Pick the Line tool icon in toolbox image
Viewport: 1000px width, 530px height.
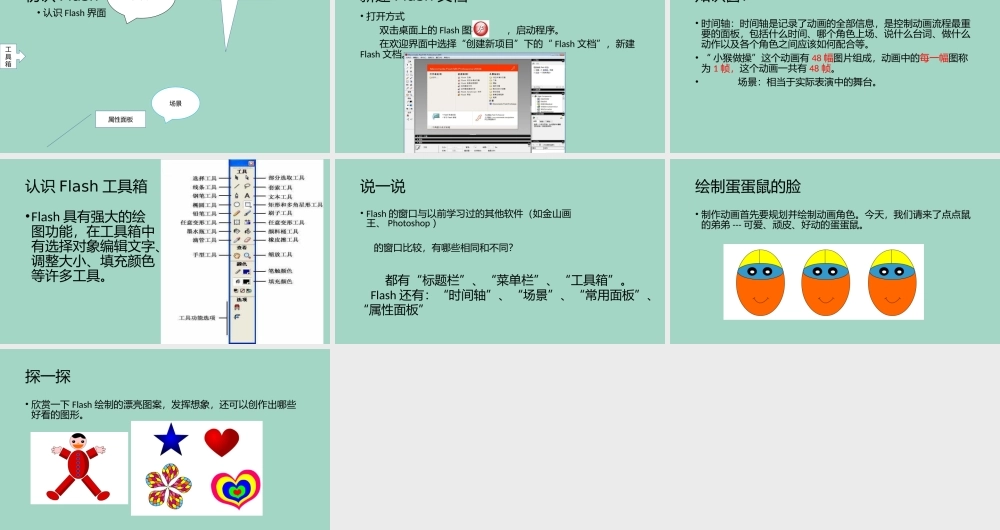(x=237, y=187)
